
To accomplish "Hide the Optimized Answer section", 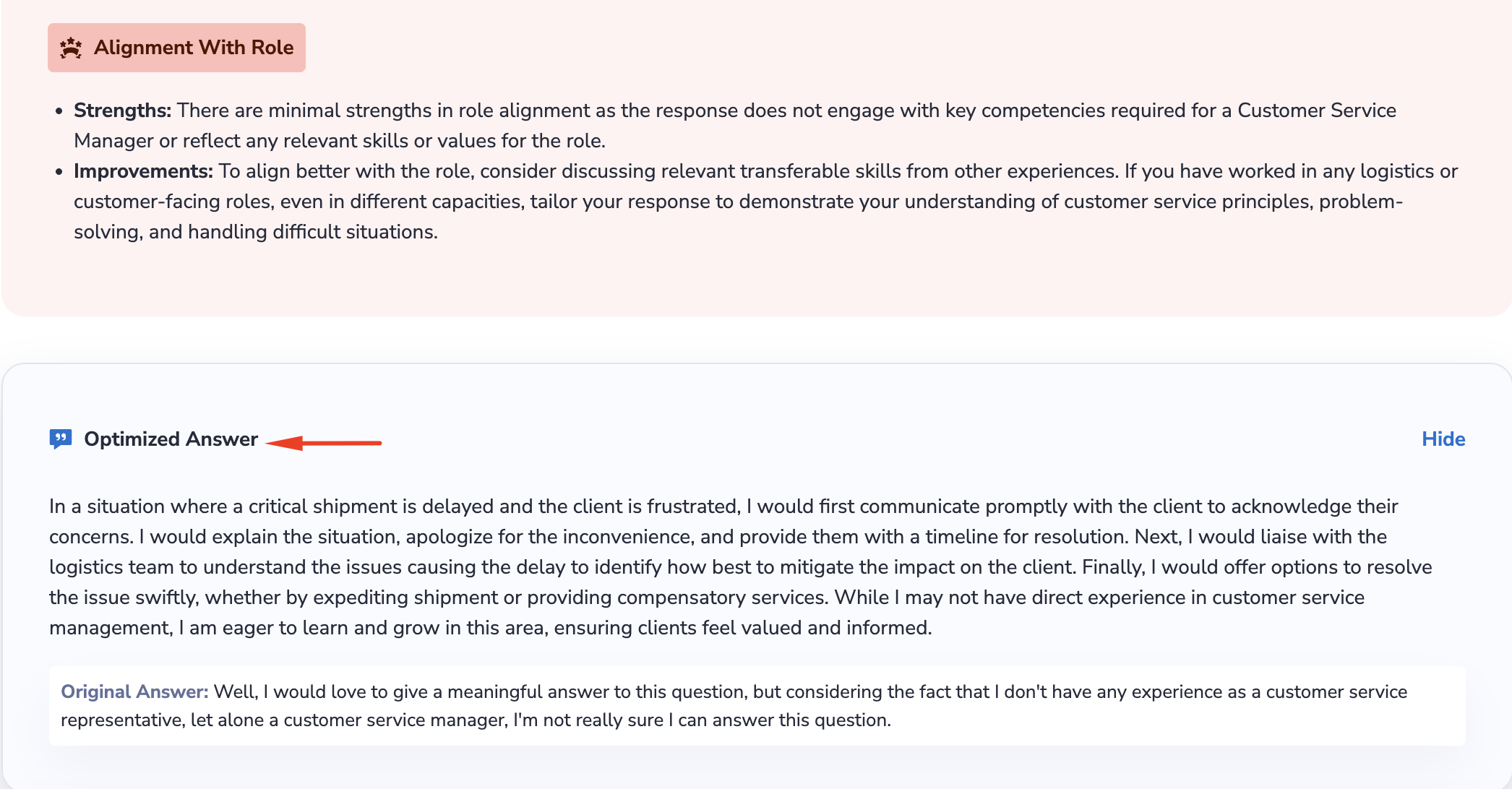I will [1443, 439].
